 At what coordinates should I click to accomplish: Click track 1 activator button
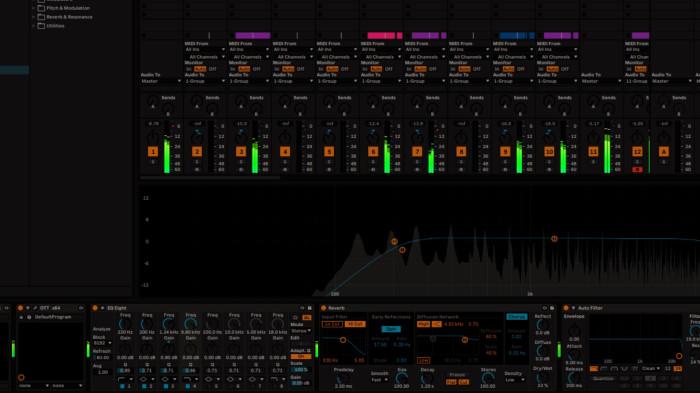(153, 152)
